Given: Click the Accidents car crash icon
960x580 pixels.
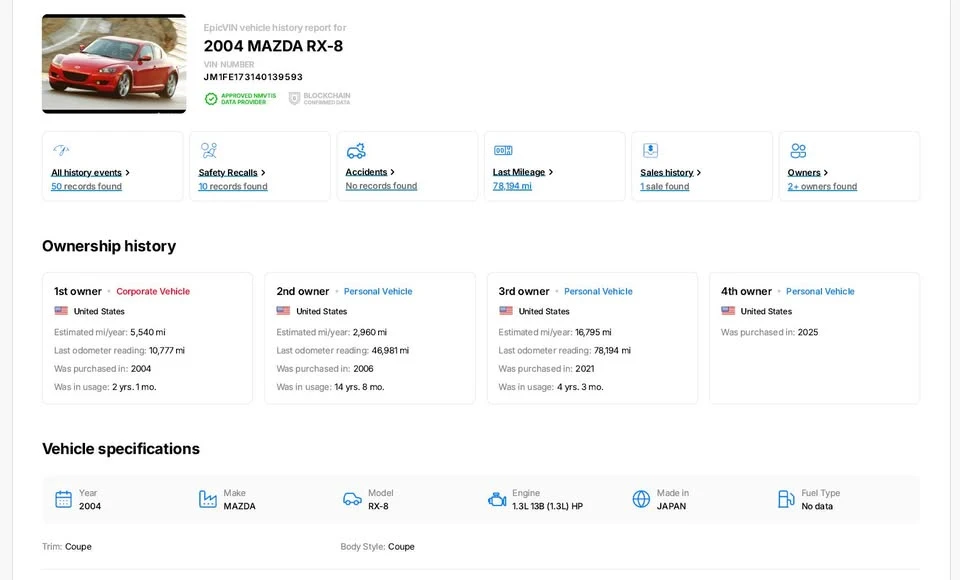Looking at the screenshot, I should (x=356, y=150).
